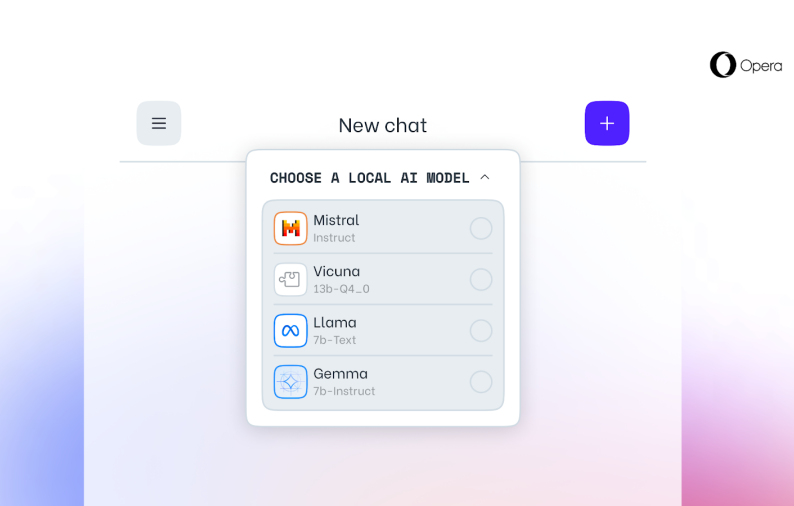Screen dimensions: 794x506
Task: Collapse the model list chevron
Action: 485,177
